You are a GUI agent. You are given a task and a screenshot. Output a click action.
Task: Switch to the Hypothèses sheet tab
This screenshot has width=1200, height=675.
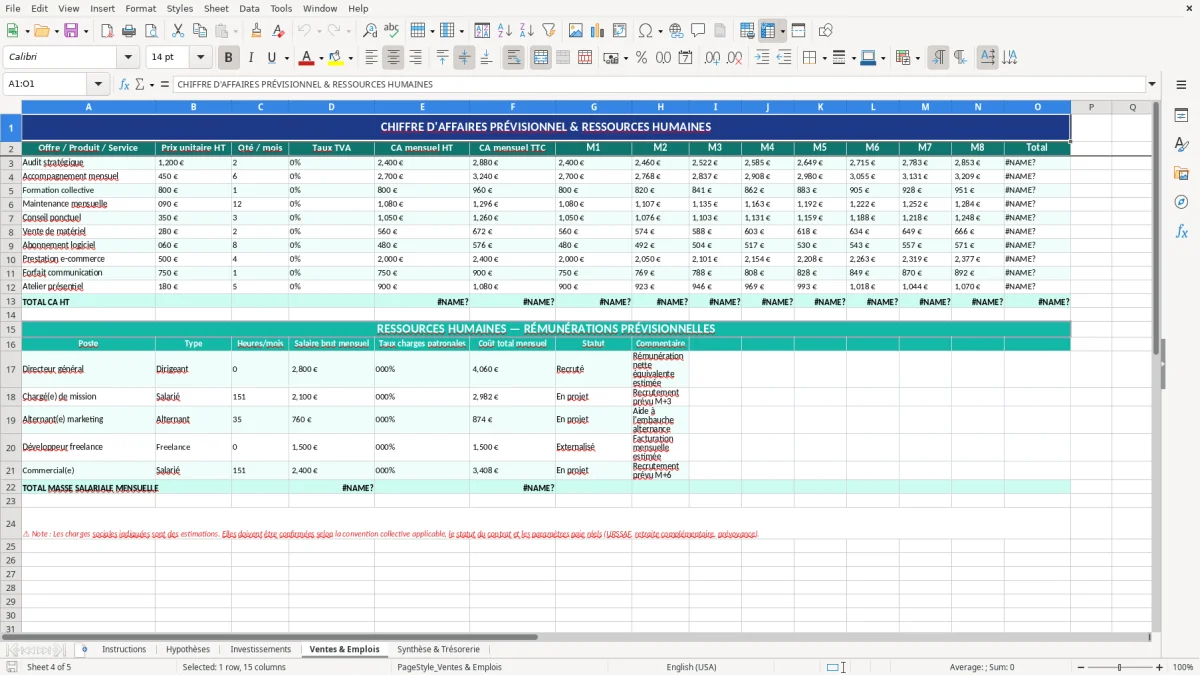(x=188, y=649)
